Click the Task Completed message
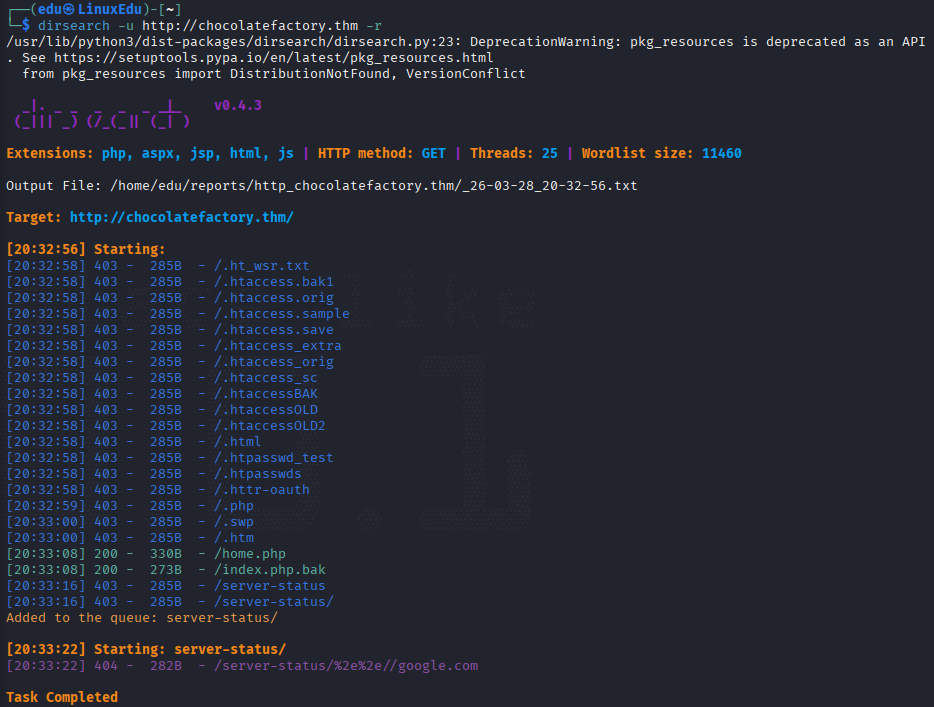Image resolution: width=934 pixels, height=707 pixels. point(62,697)
